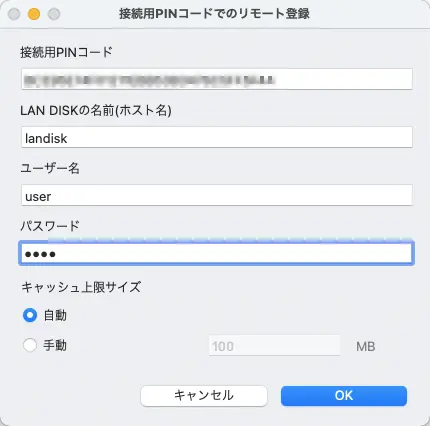This screenshot has width=430, height=426.
Task: Click into the パスワード field
Action: [x=217, y=253]
